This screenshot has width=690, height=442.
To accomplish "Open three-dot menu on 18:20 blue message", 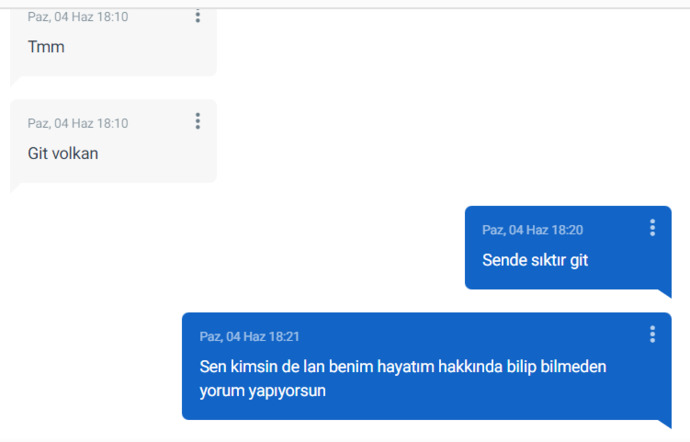I will [x=652, y=228].
